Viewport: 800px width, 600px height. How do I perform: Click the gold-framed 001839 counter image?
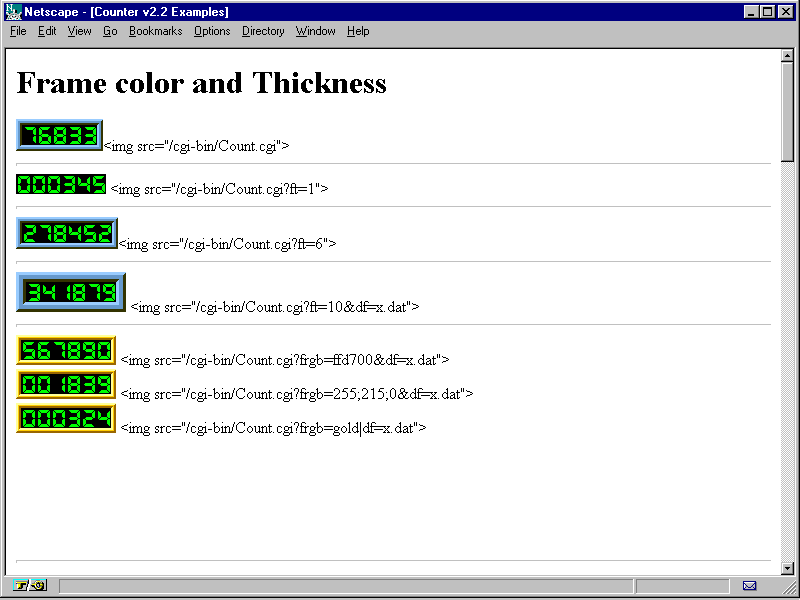point(66,384)
